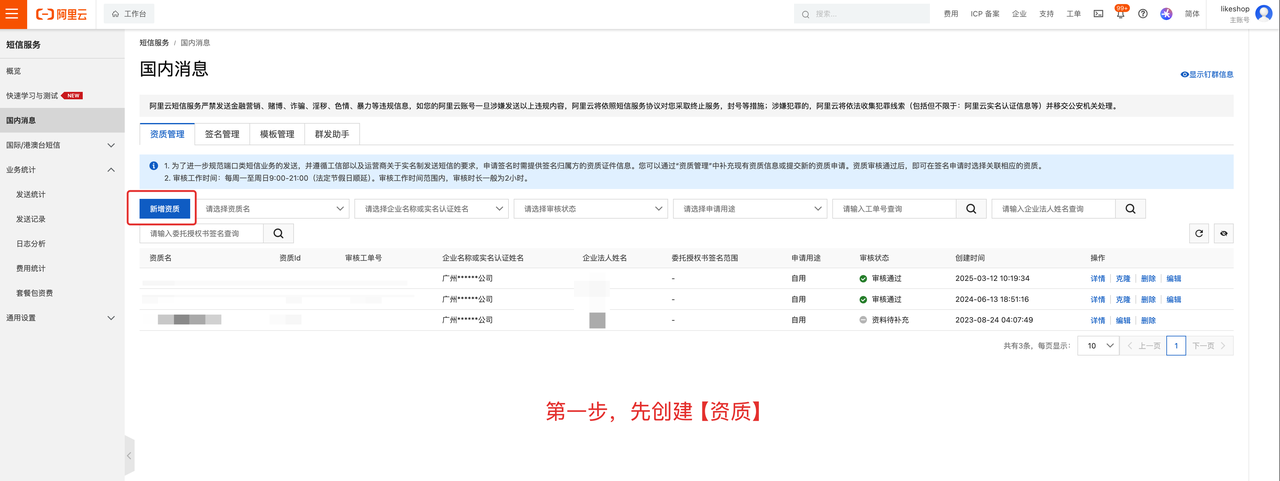Open page size dropdown showing 10
The width and height of the screenshot is (1280, 481).
click(x=1097, y=345)
